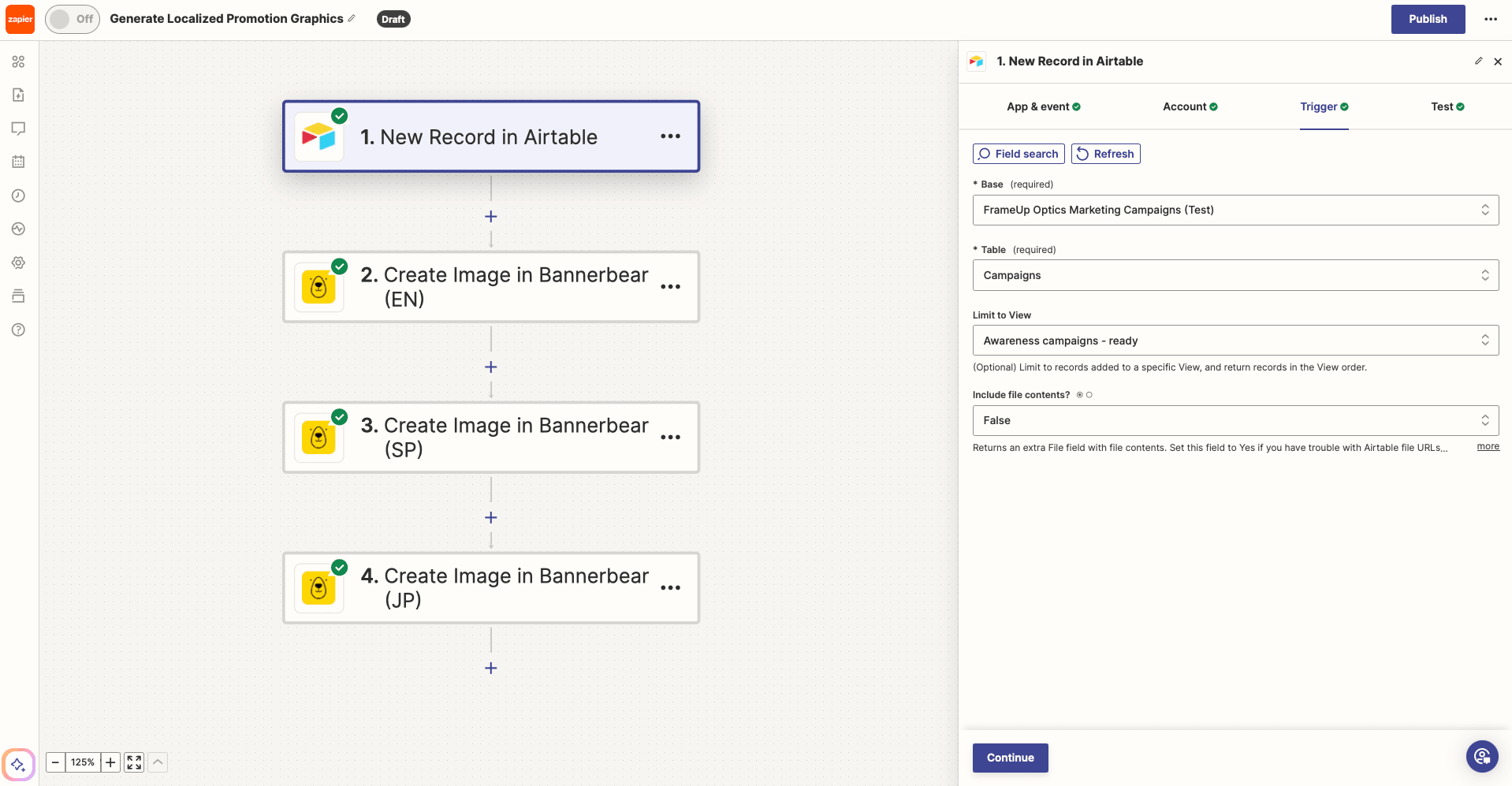Click the Zapier logo
This screenshot has width=1512, height=786.
[19, 19]
